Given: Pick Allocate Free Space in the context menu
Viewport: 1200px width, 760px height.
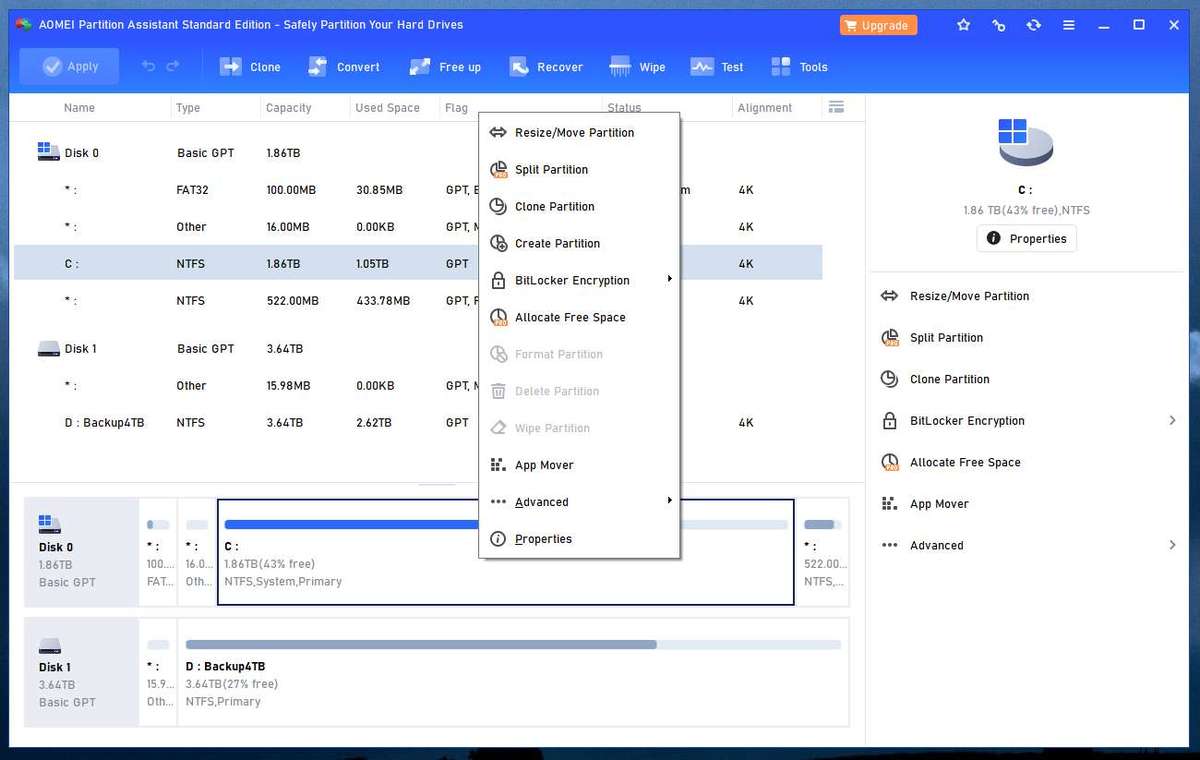Looking at the screenshot, I should (579, 317).
